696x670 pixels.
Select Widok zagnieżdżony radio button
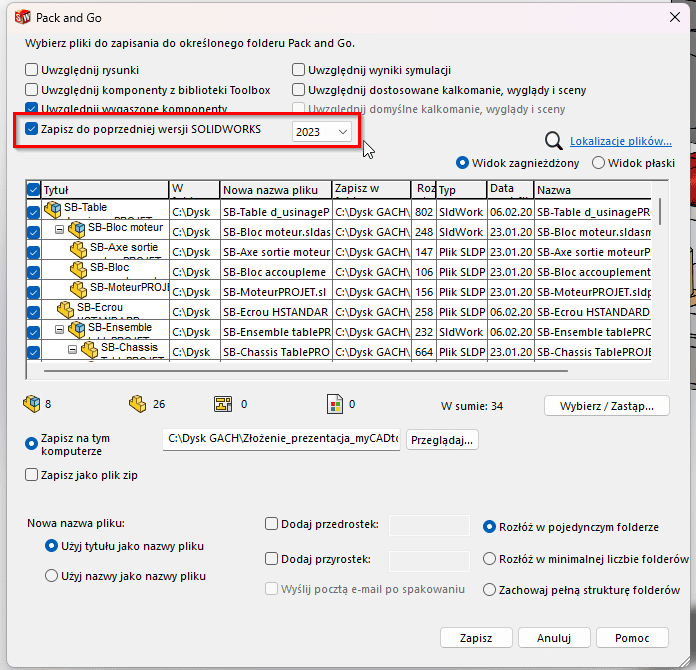[462, 163]
